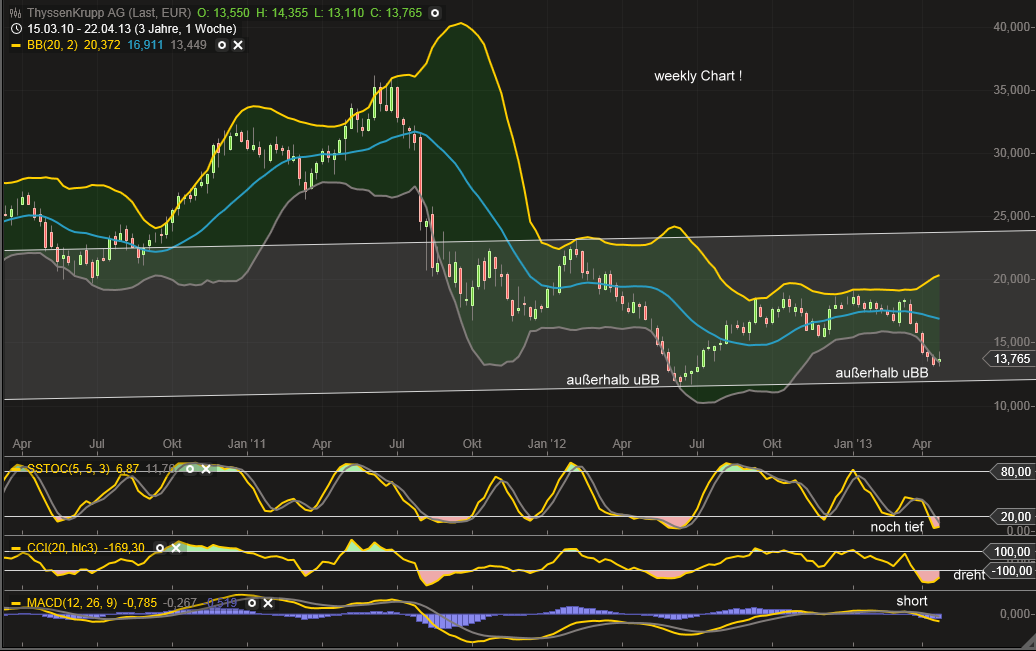Select the 'short' annotation in MACD panel
The image size is (1036, 651).
(912, 601)
